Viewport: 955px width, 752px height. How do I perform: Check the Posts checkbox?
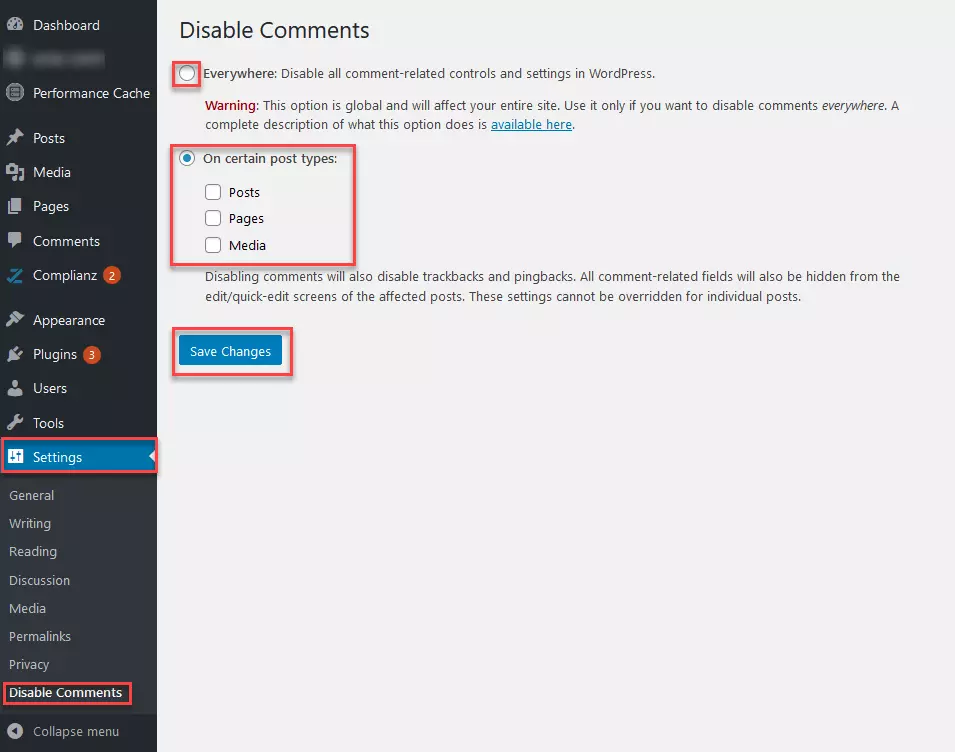pyautogui.click(x=213, y=192)
